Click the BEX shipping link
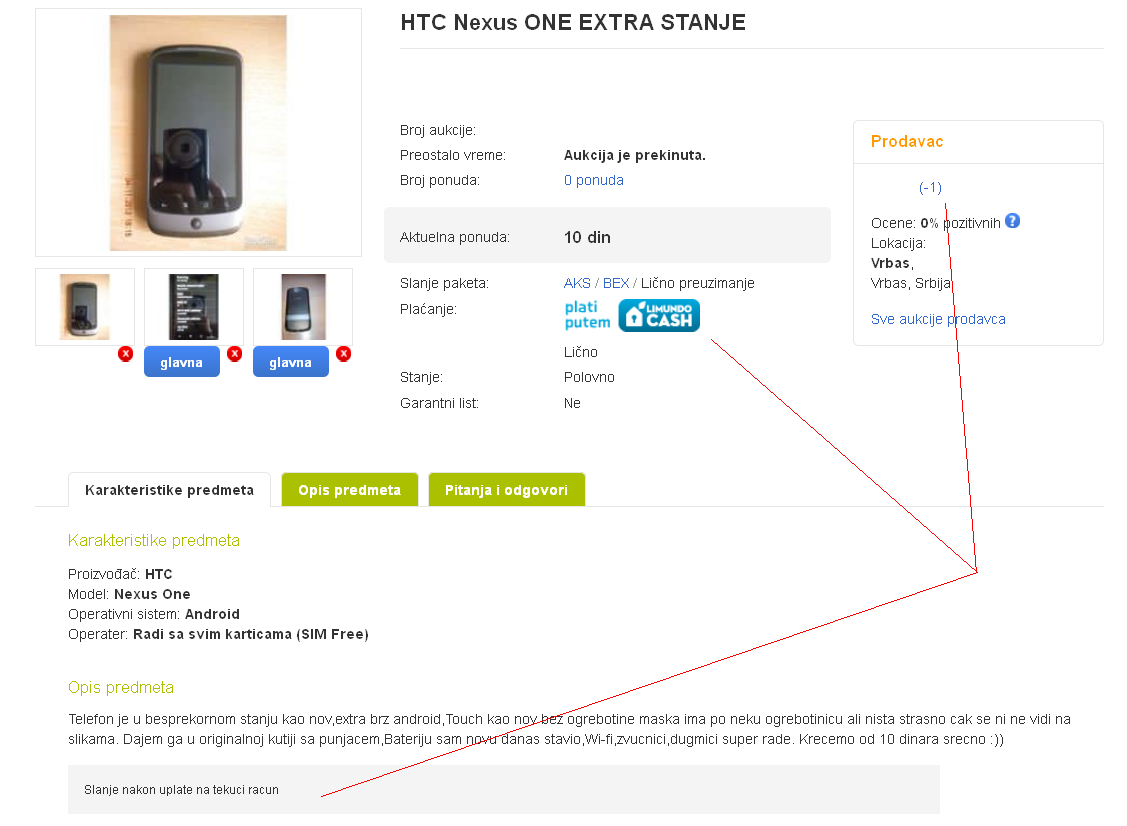The image size is (1127, 826). point(616,283)
